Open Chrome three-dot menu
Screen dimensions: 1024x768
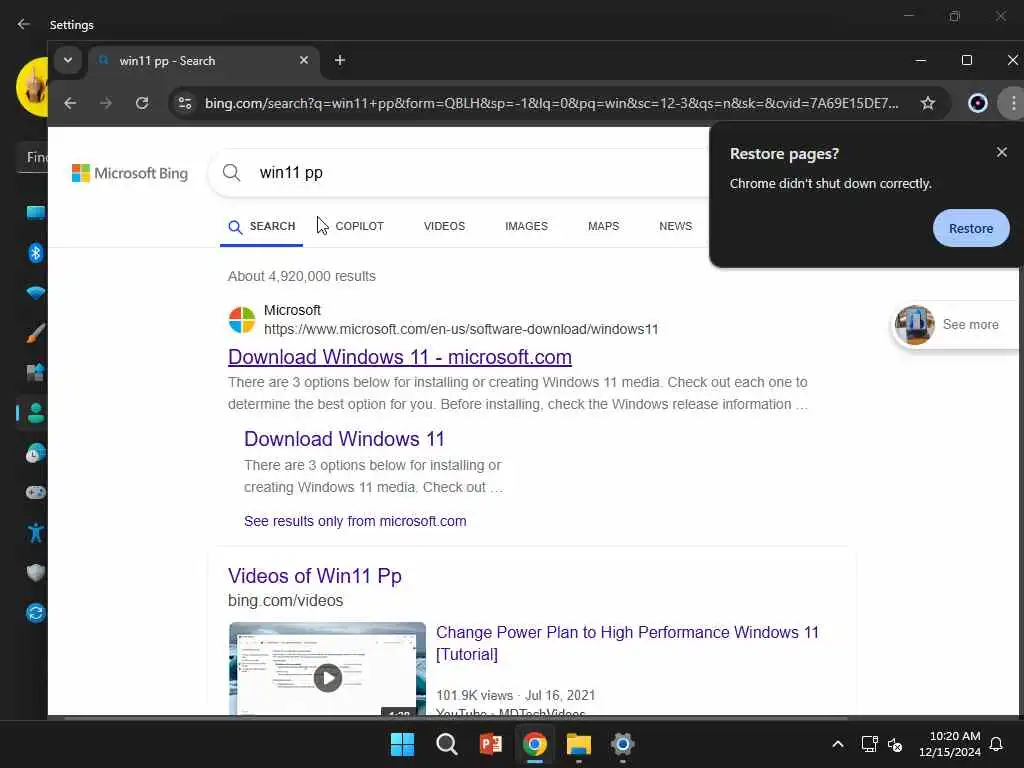(x=1012, y=103)
